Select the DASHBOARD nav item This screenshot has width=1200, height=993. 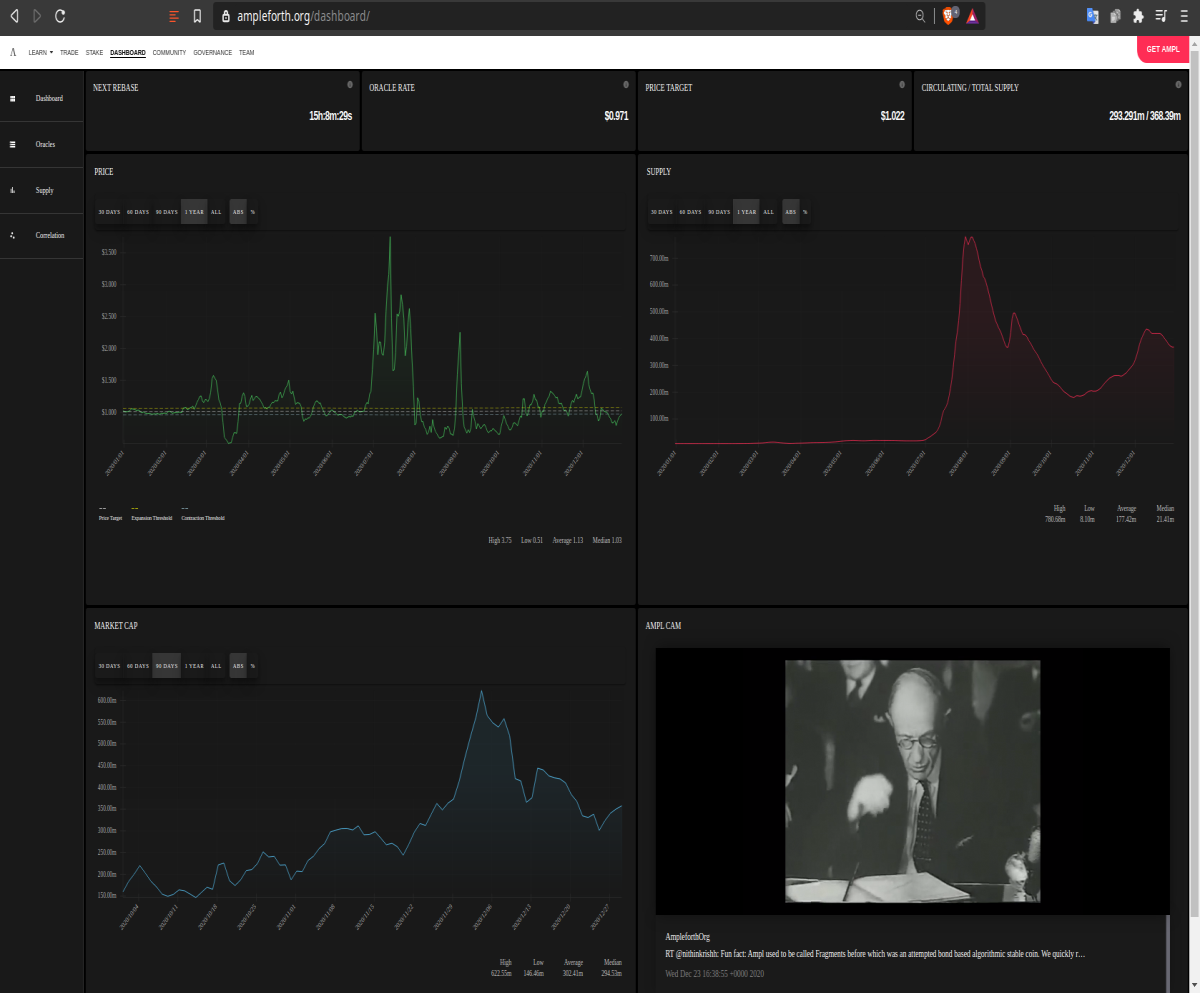pos(128,52)
